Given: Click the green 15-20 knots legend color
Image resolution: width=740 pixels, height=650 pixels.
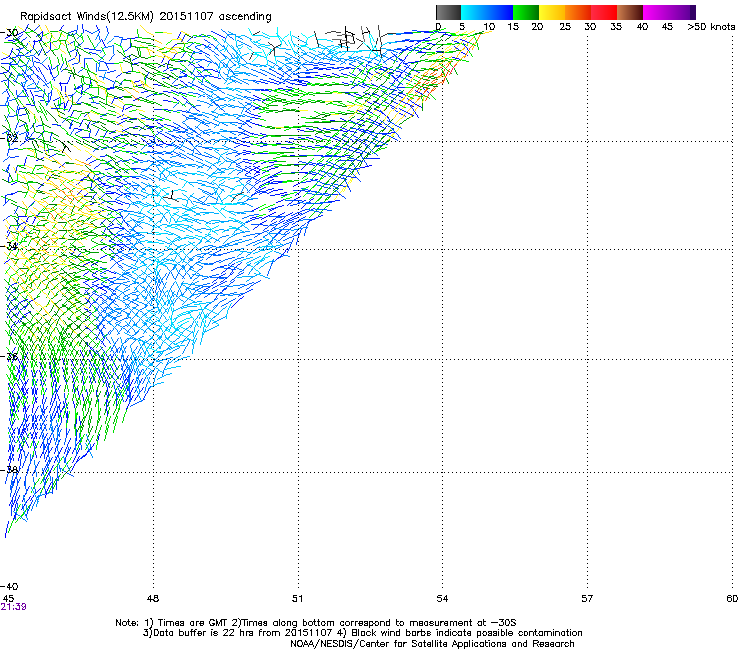Looking at the screenshot, I should (526, 12).
